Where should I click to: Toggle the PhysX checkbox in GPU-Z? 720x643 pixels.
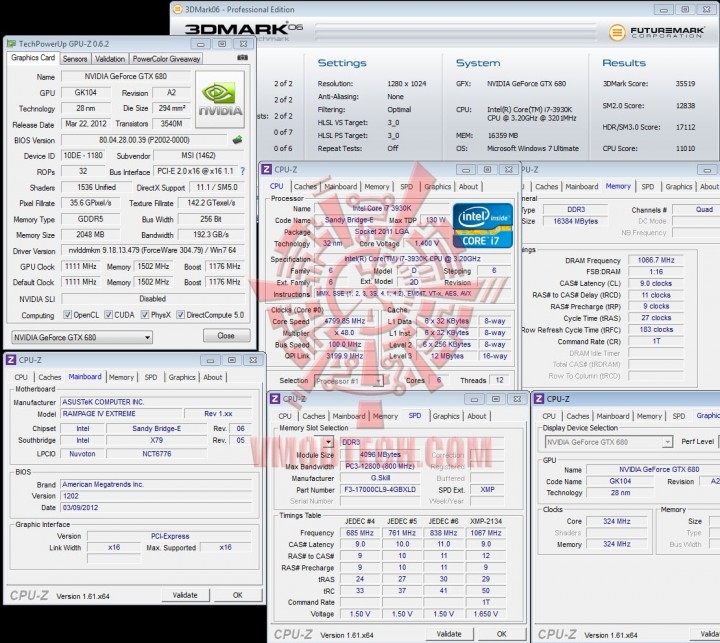[145, 315]
